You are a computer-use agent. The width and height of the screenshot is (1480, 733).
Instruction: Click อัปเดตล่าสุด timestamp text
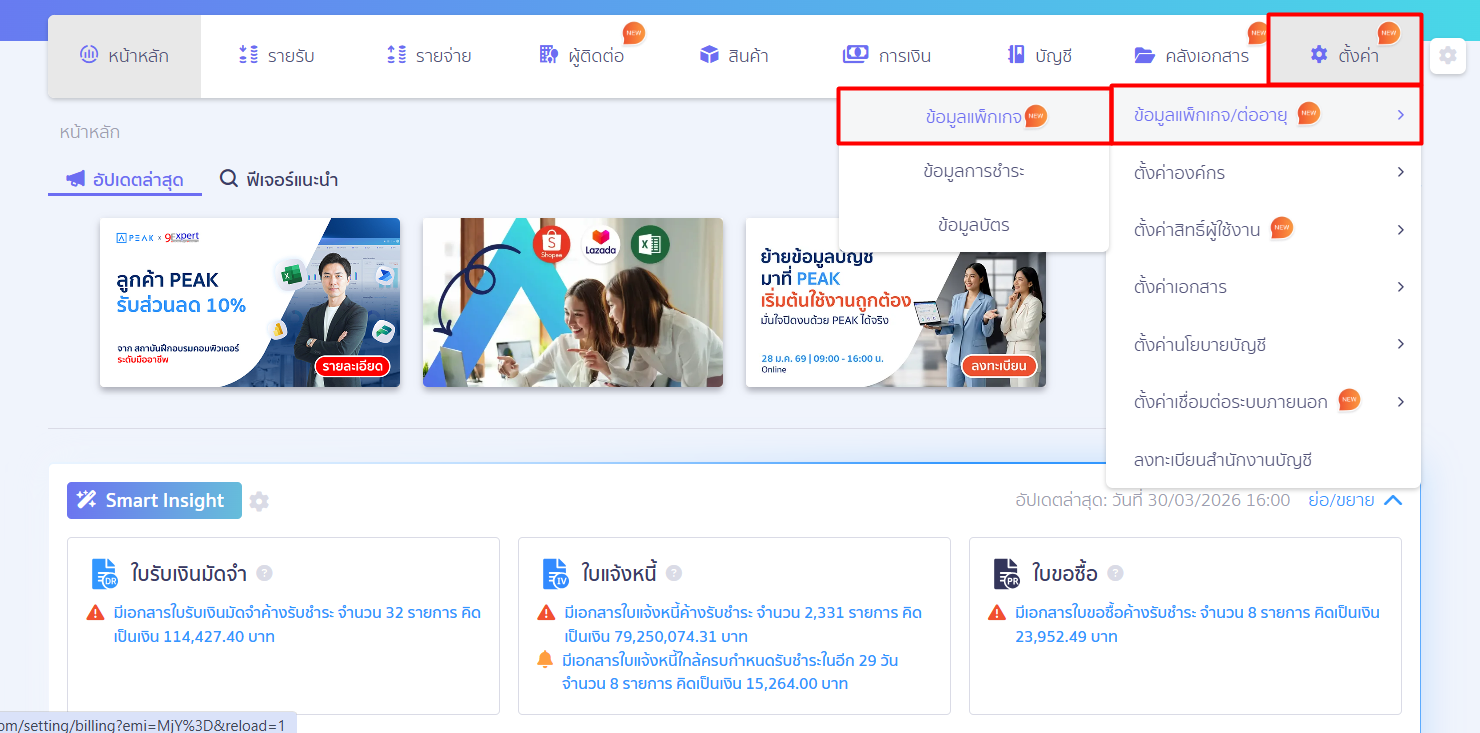[1153, 500]
